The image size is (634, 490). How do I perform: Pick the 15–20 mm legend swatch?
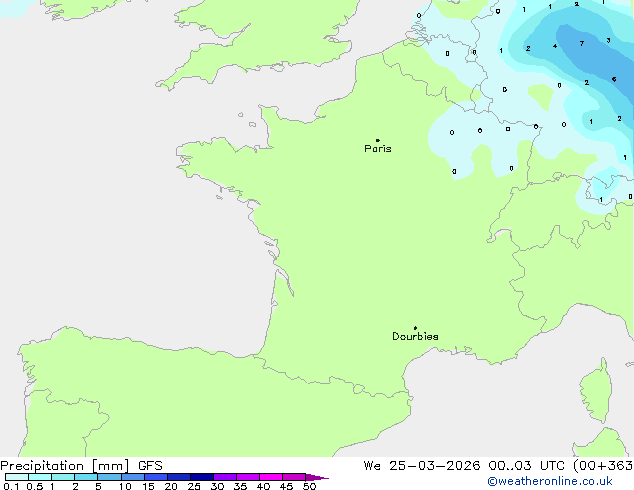pos(156,477)
